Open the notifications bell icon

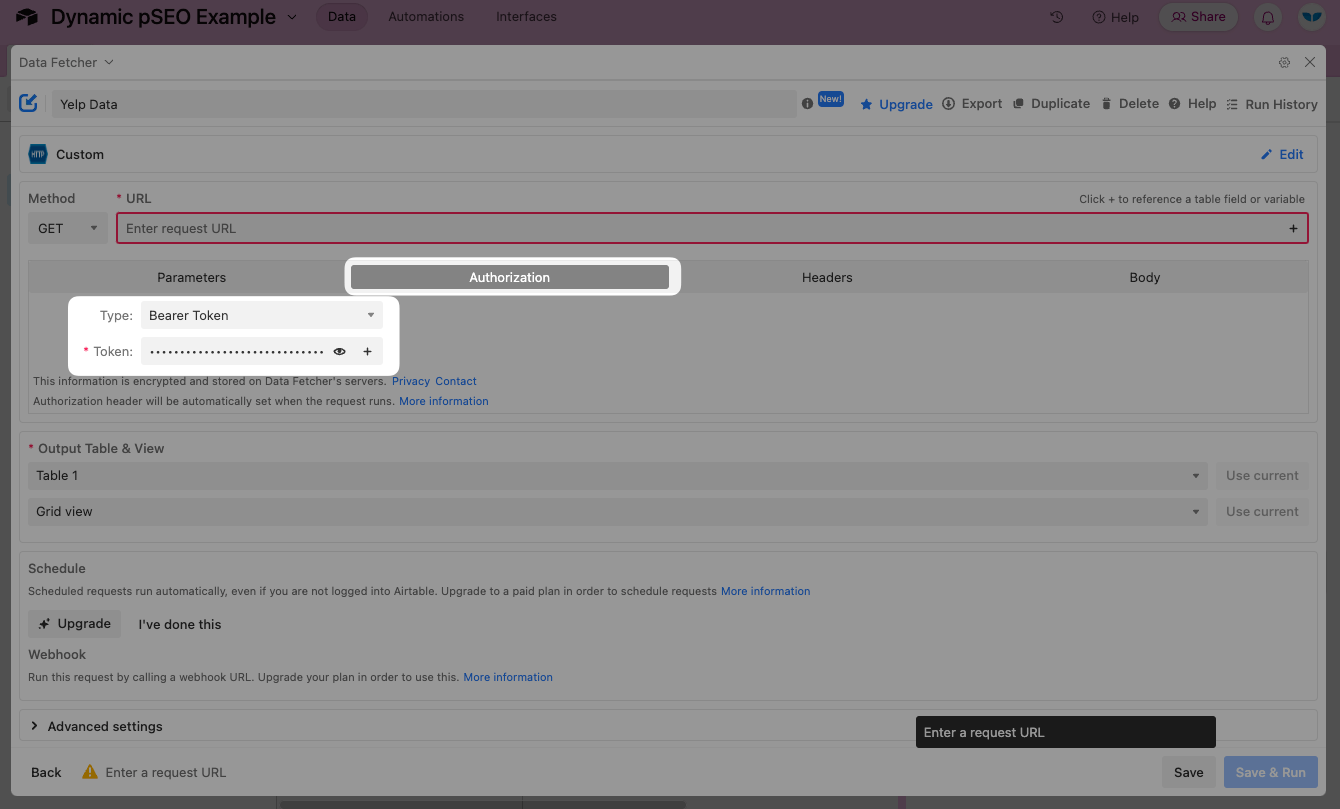(1268, 17)
